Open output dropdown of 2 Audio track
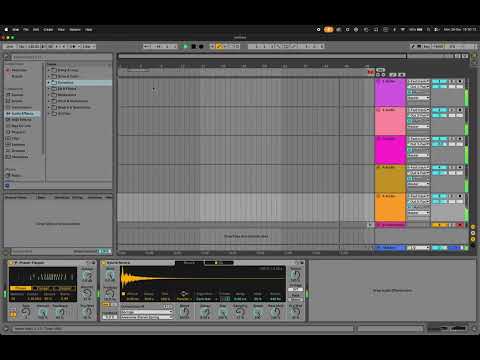480x360 pixels. click(418, 127)
